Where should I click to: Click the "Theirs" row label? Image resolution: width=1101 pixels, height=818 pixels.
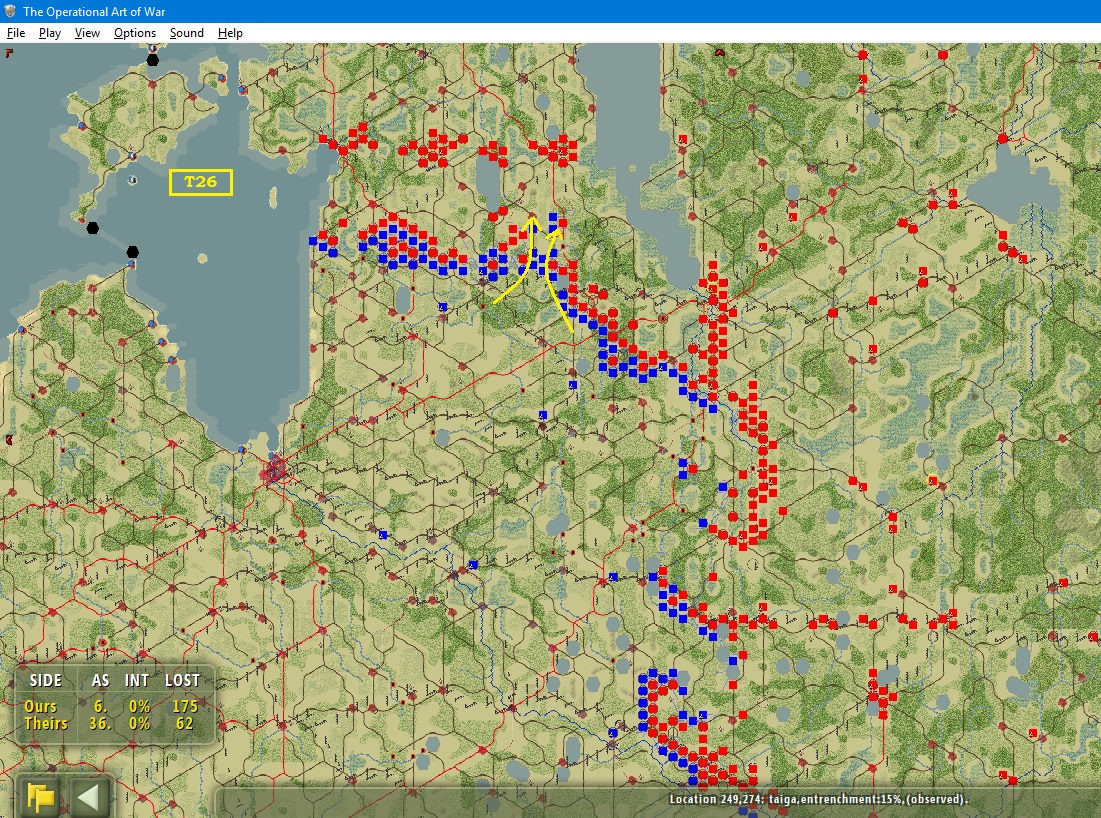[x=46, y=723]
